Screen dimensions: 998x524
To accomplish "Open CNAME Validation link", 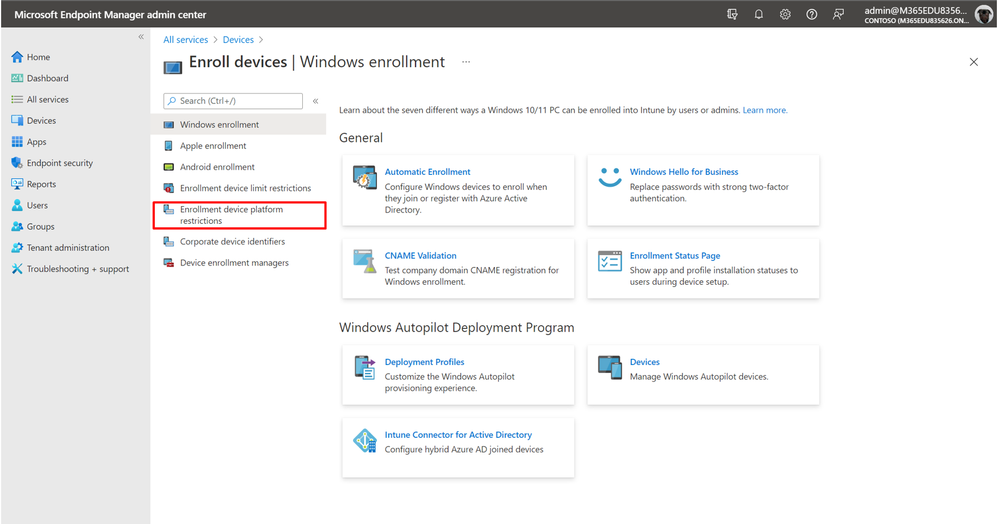I will pos(420,255).
